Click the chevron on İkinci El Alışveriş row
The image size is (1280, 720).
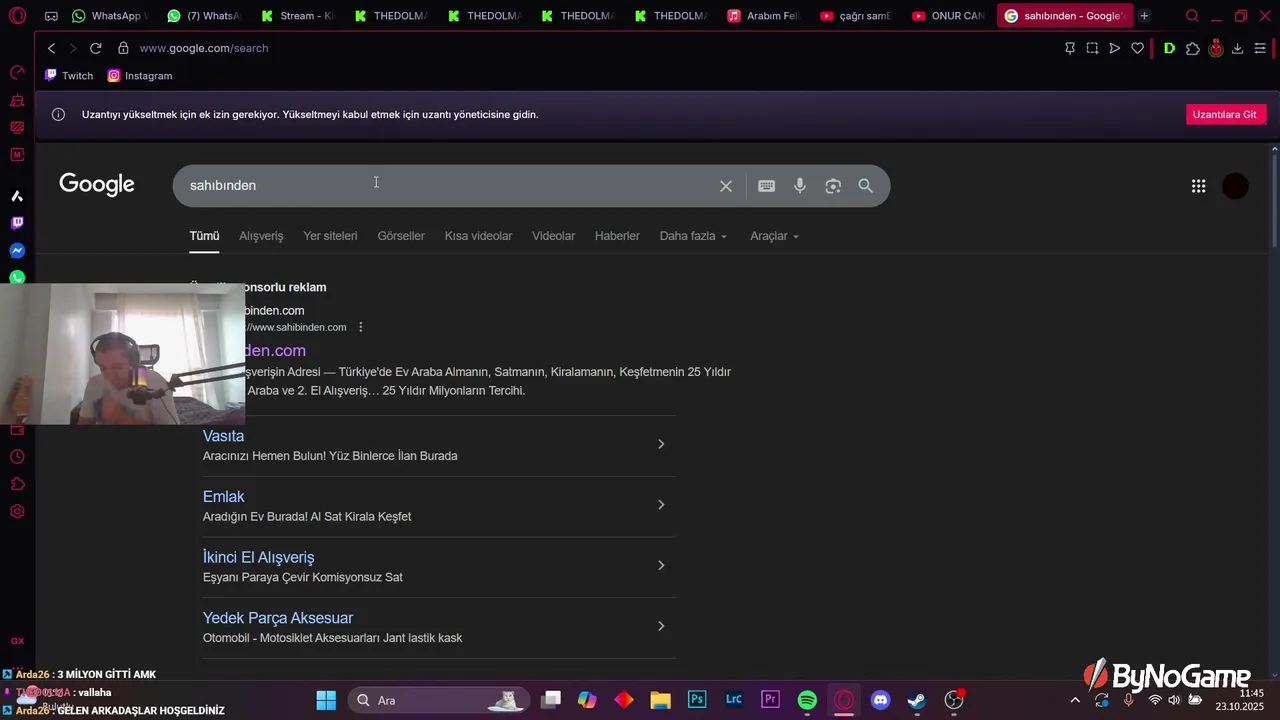click(x=661, y=566)
